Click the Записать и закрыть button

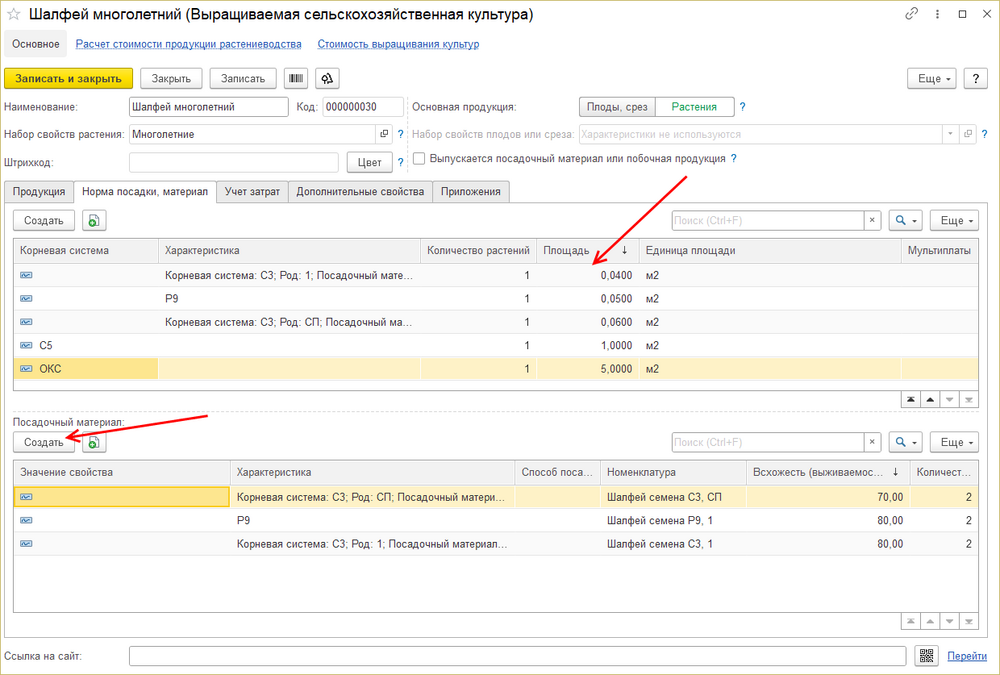pos(68,79)
